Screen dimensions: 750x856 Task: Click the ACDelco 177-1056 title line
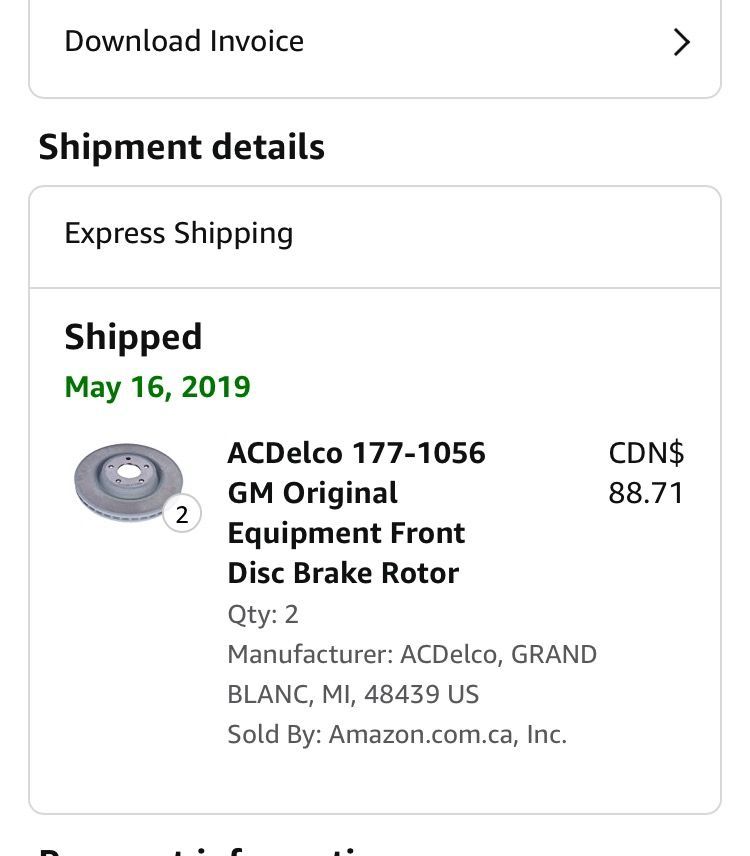355,453
